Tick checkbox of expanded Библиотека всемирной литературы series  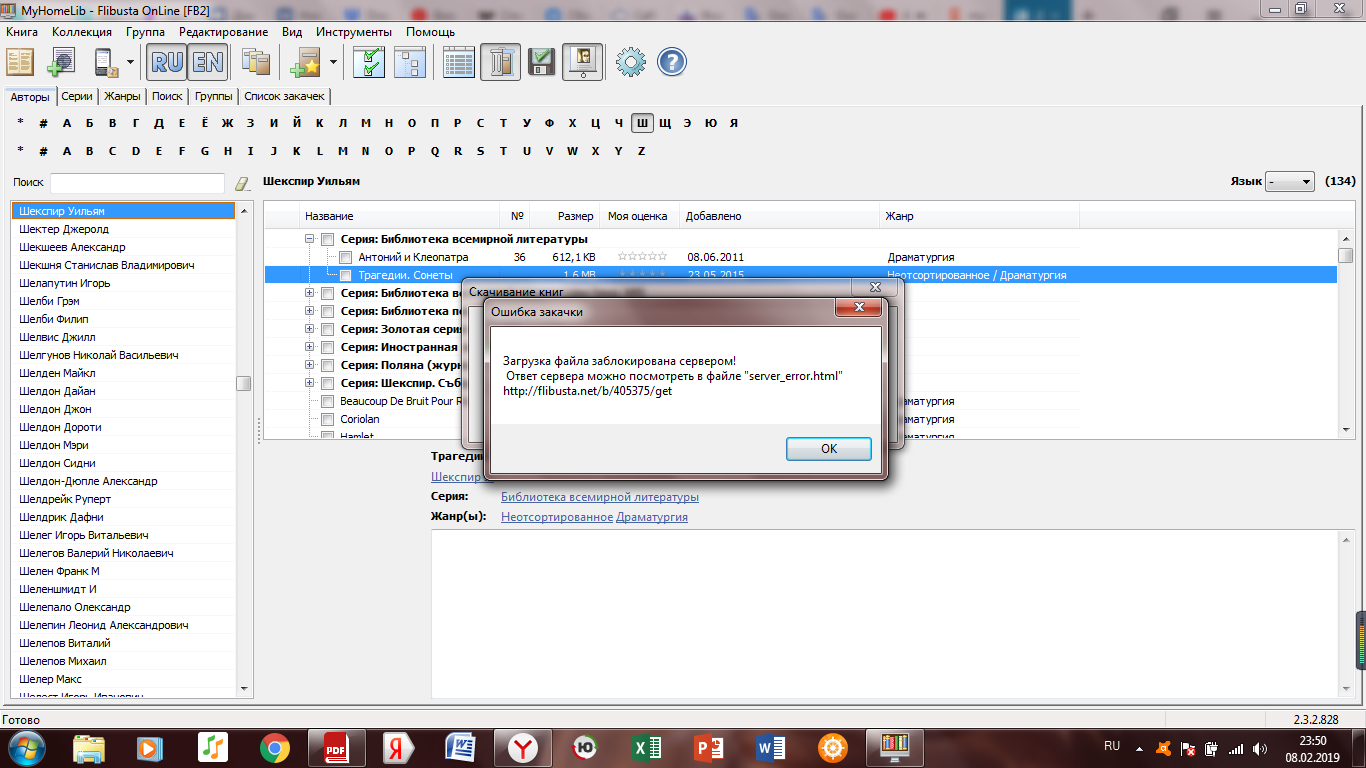[327, 239]
